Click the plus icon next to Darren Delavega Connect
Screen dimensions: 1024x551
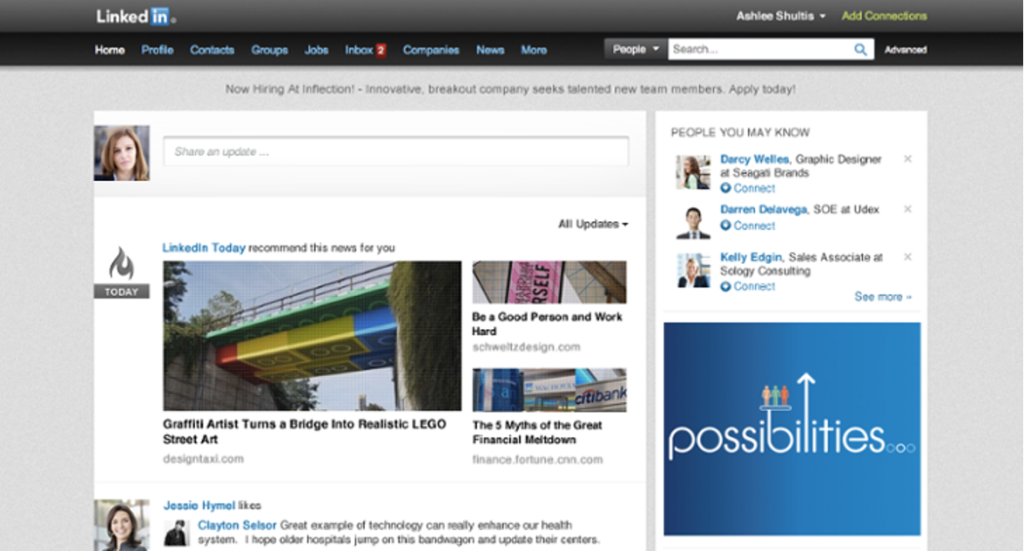point(725,225)
